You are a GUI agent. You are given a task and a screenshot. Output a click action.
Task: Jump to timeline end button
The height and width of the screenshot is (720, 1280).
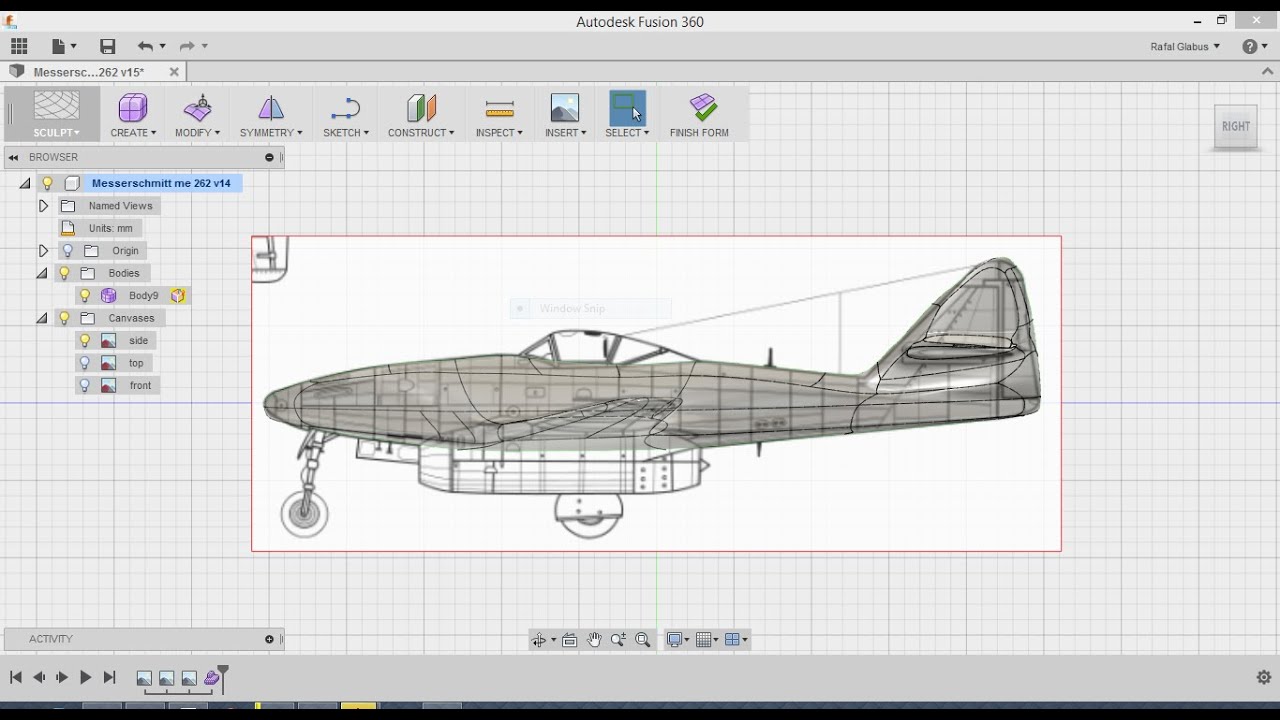[x=109, y=678]
